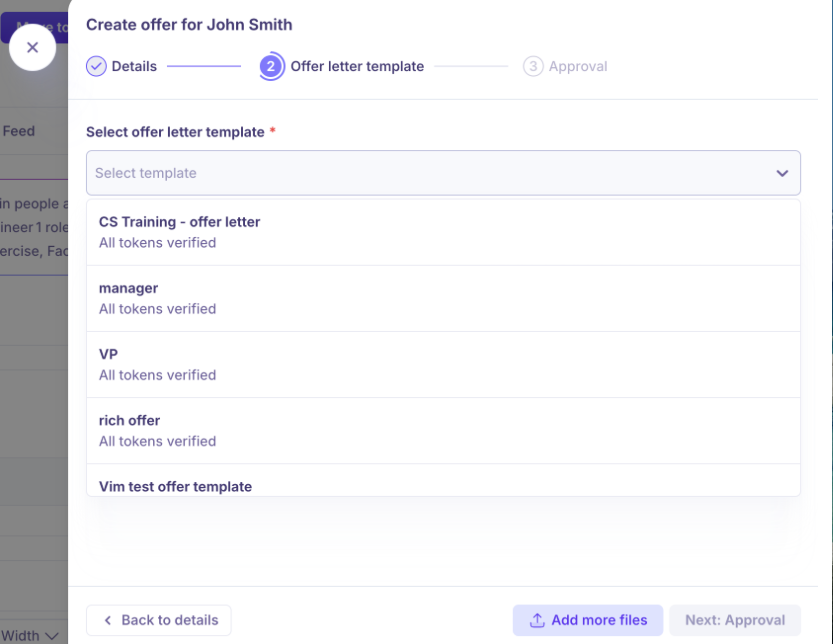Screen dimensions: 833x644
Task: Click the step 2 circle icon
Action: (x=270, y=66)
